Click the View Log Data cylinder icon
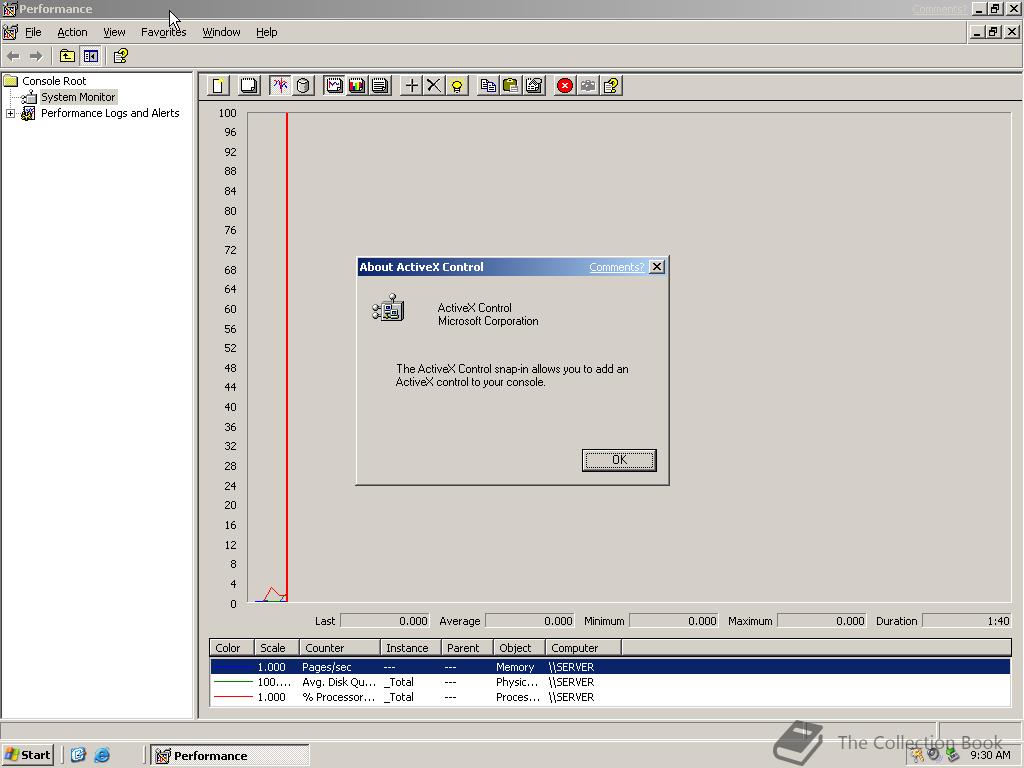 (304, 86)
